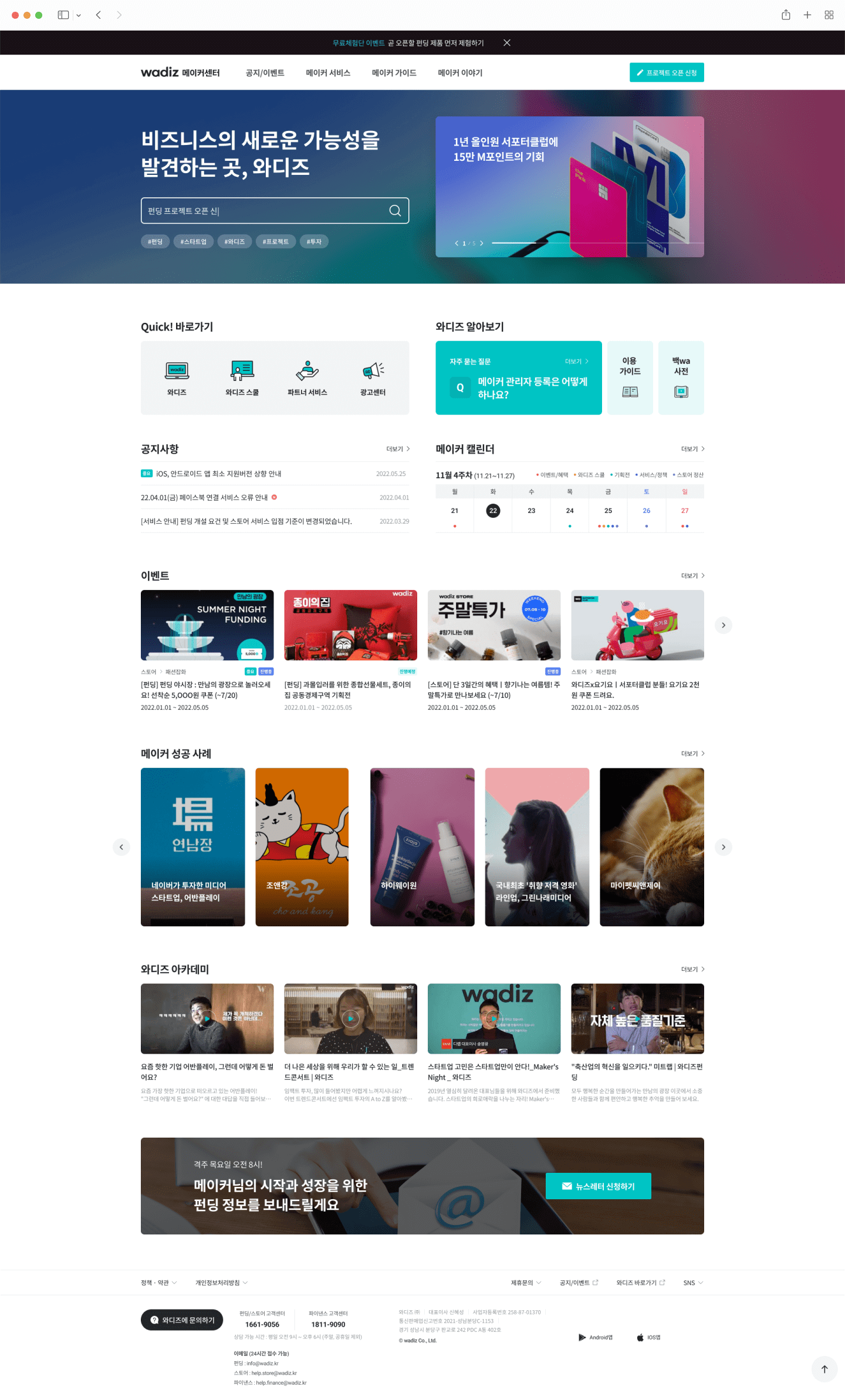Click wadiz 메이커센터 logo
The image size is (845, 1400).
[180, 72]
